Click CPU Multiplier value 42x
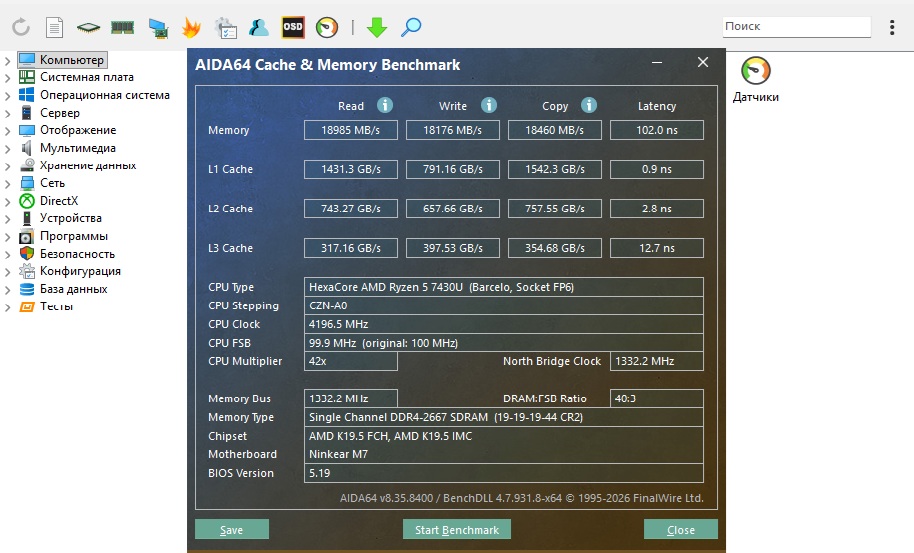Image resolution: width=914 pixels, height=553 pixels. pos(351,361)
